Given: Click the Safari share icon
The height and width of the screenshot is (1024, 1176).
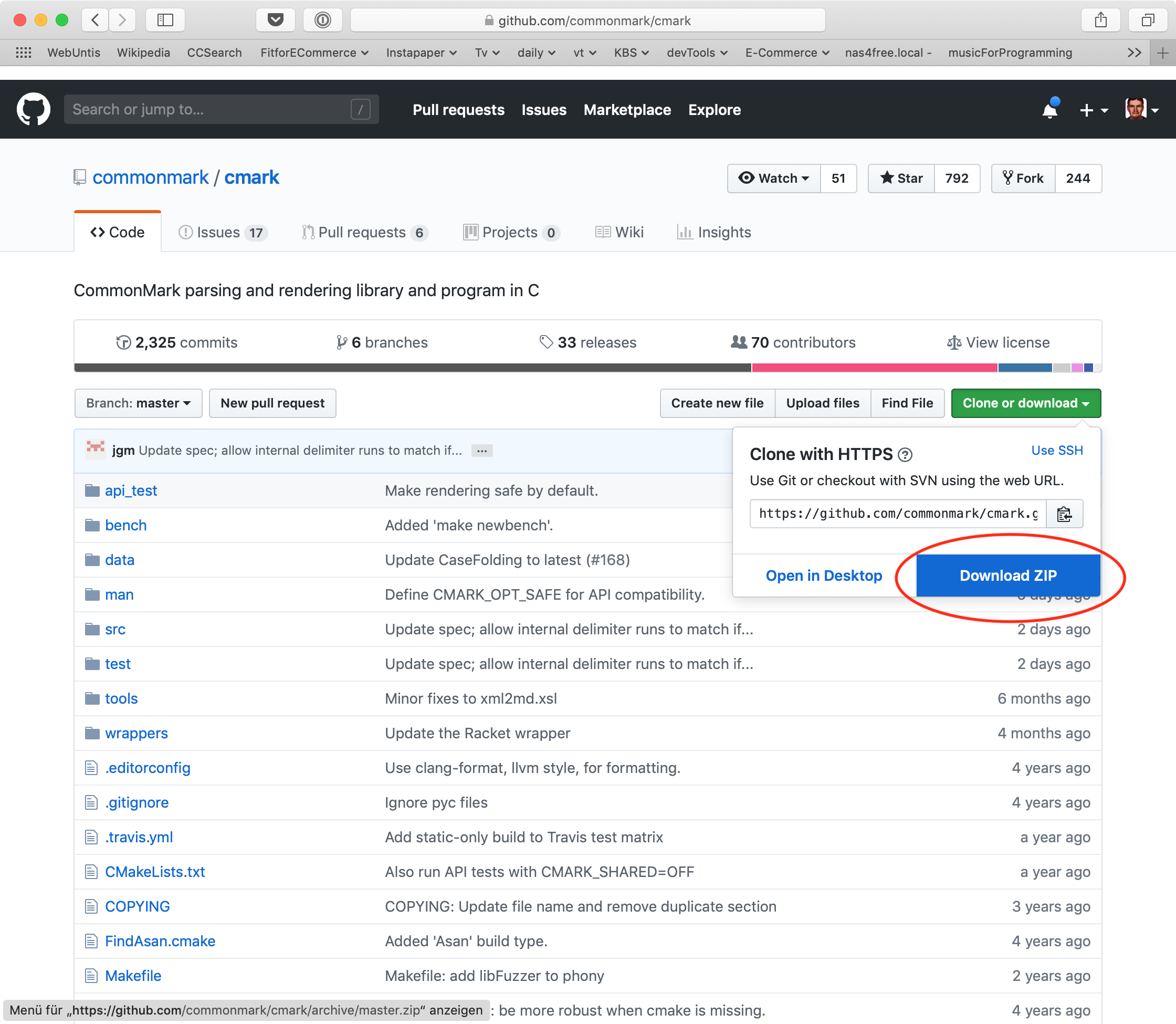Looking at the screenshot, I should 1100,20.
